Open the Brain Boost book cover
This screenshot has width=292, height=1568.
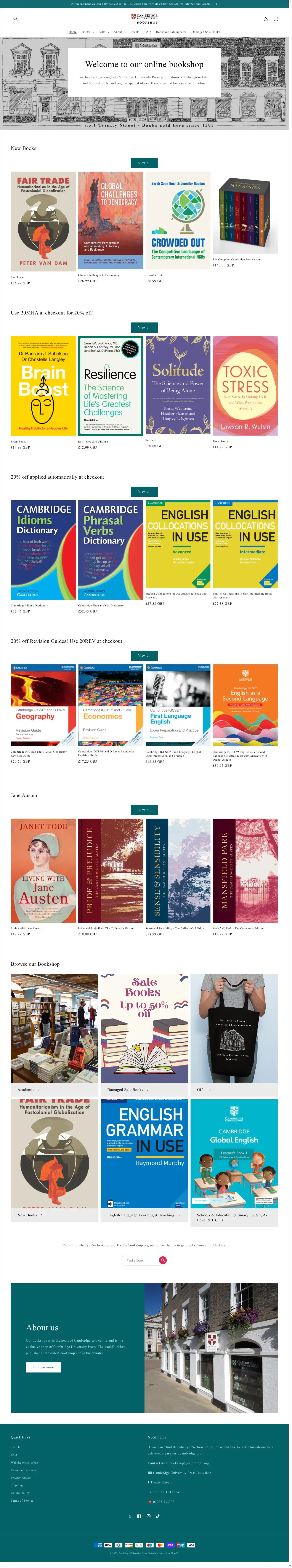coord(43,386)
